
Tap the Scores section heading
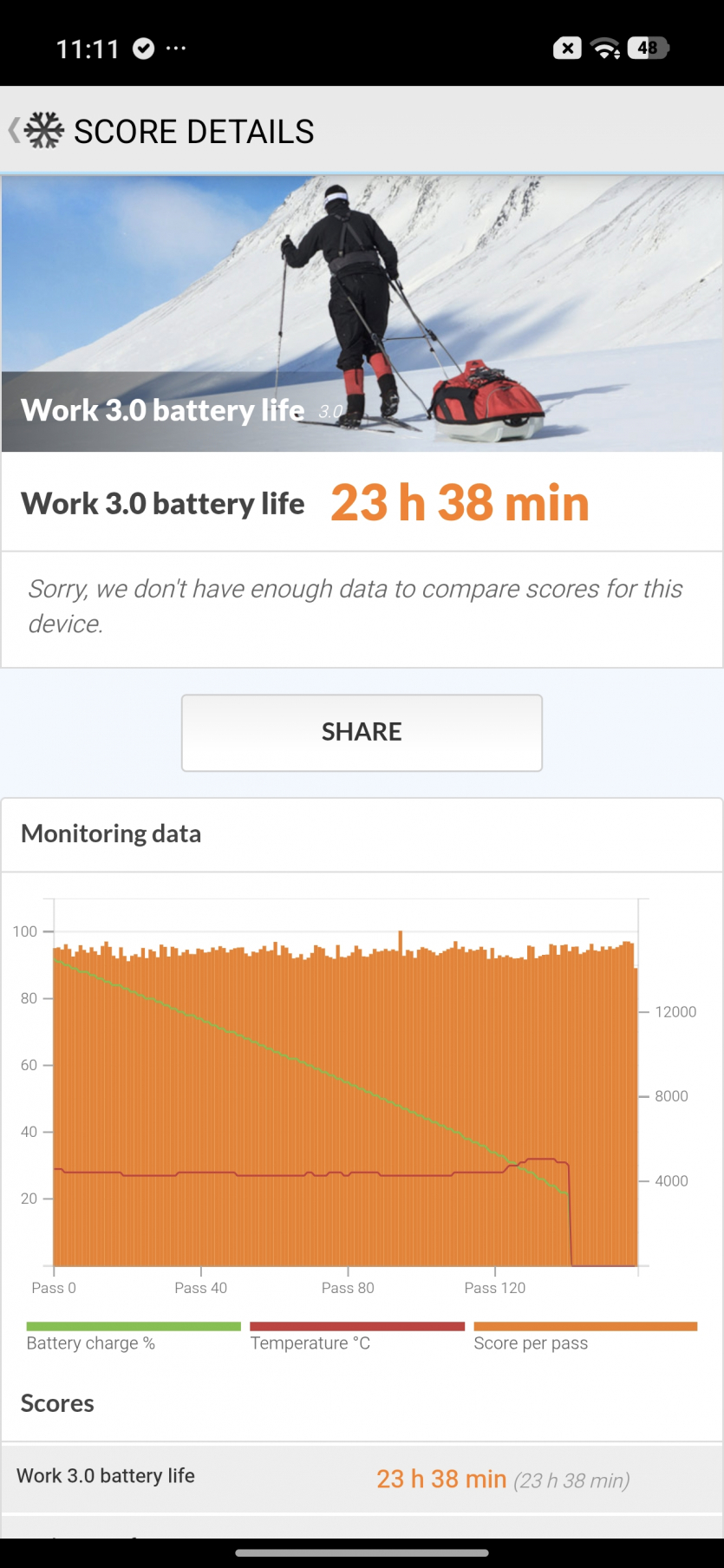pos(57,1403)
